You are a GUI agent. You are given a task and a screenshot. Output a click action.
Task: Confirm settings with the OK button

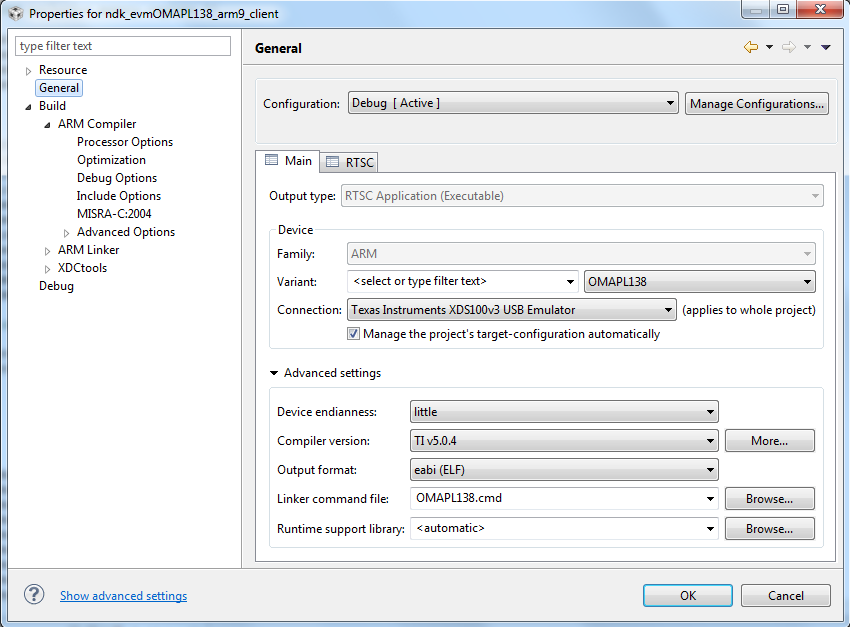[687, 594]
